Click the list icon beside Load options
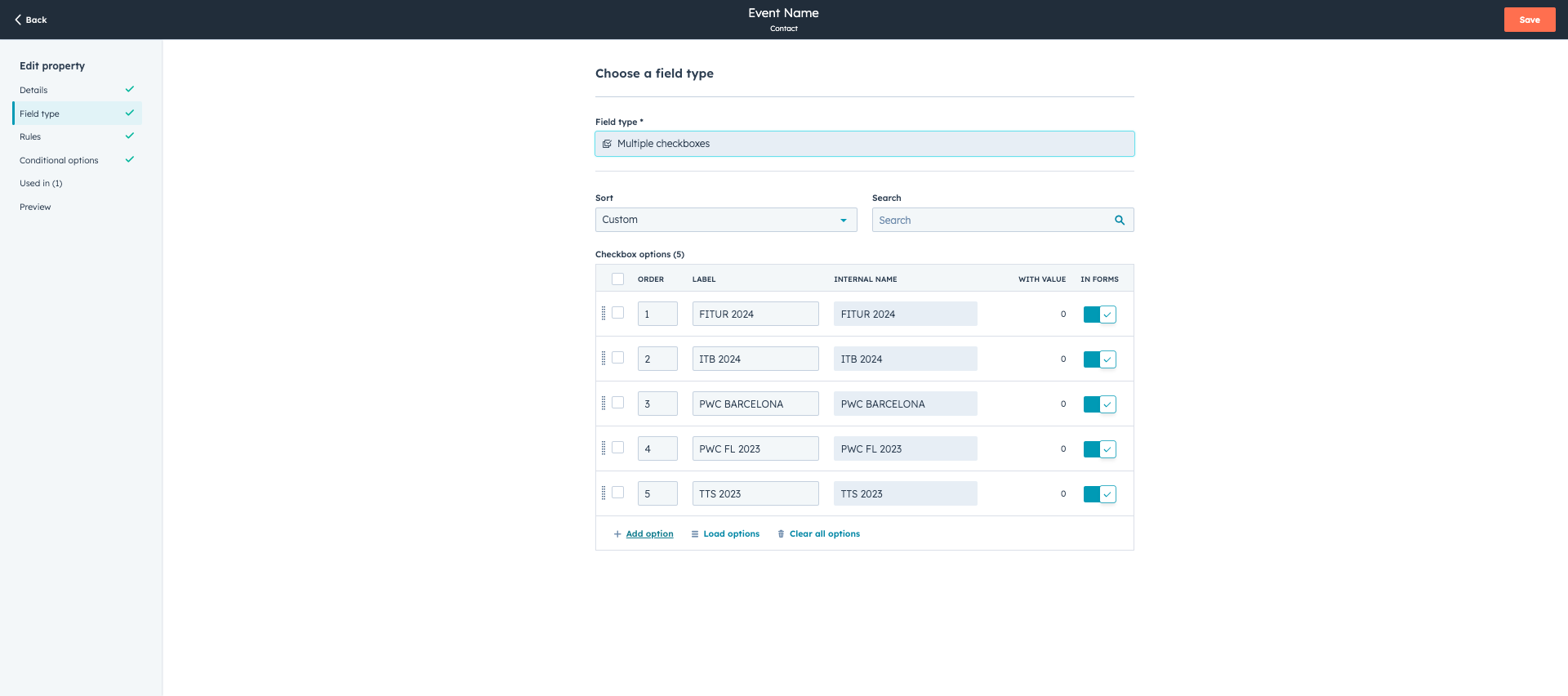The height and width of the screenshot is (696, 1568). pyautogui.click(x=695, y=534)
